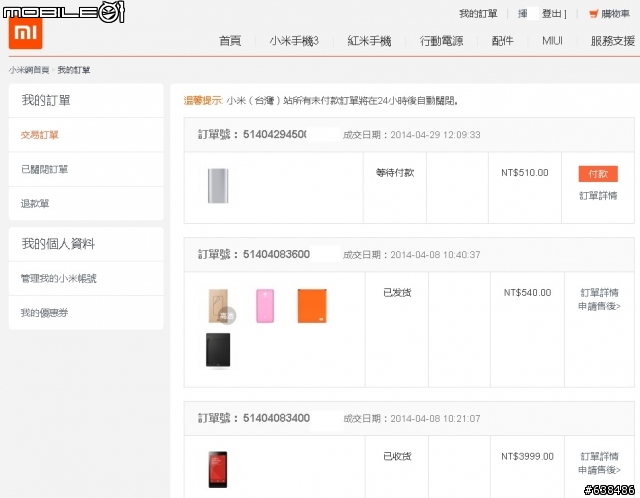Screen dimensions: 640x498
Task: Click the date 2014-04-08 10:21:07
Action: pos(435,418)
